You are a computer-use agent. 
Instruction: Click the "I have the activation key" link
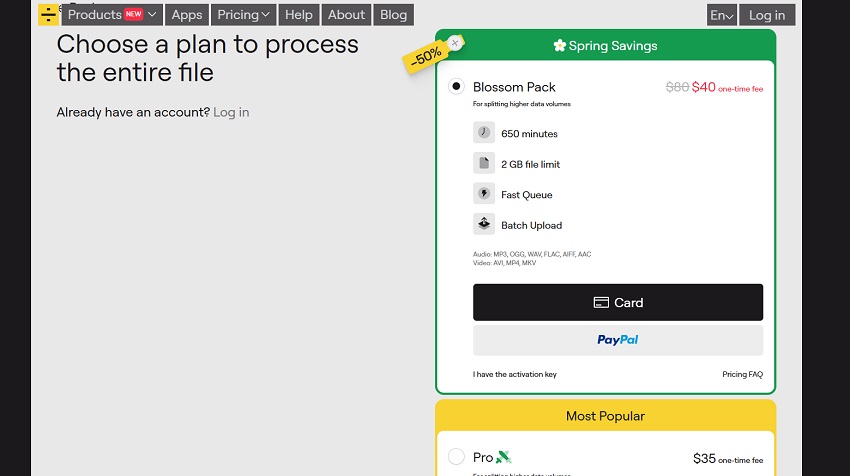(x=515, y=375)
